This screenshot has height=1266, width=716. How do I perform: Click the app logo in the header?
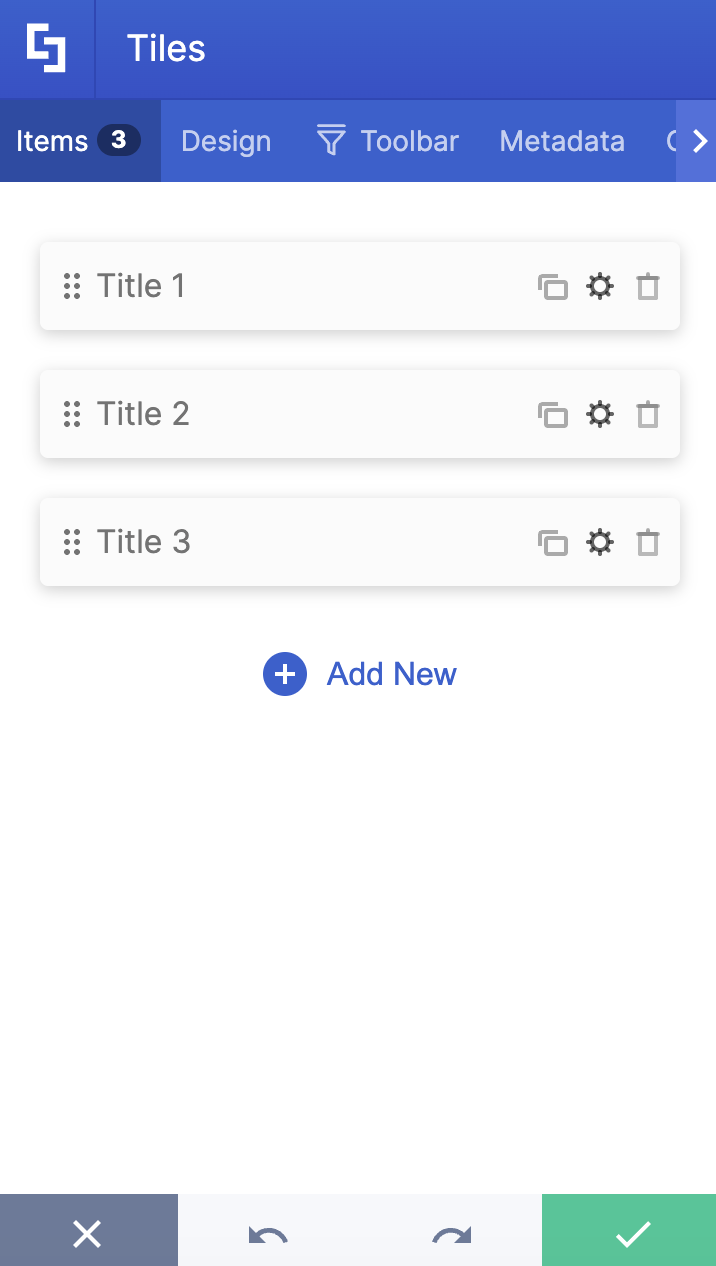pos(46,48)
